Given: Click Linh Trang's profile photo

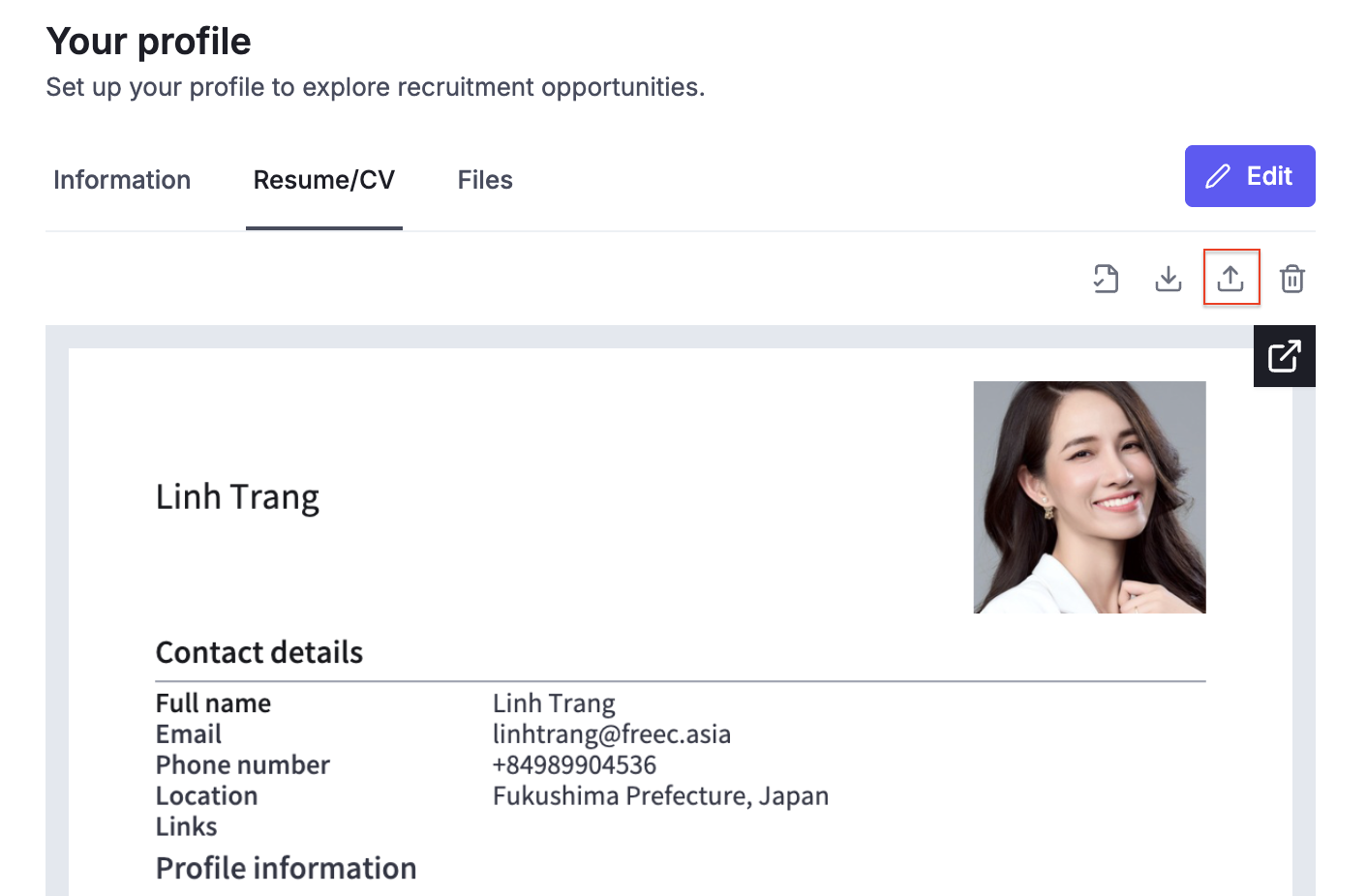Looking at the screenshot, I should tap(1089, 496).
